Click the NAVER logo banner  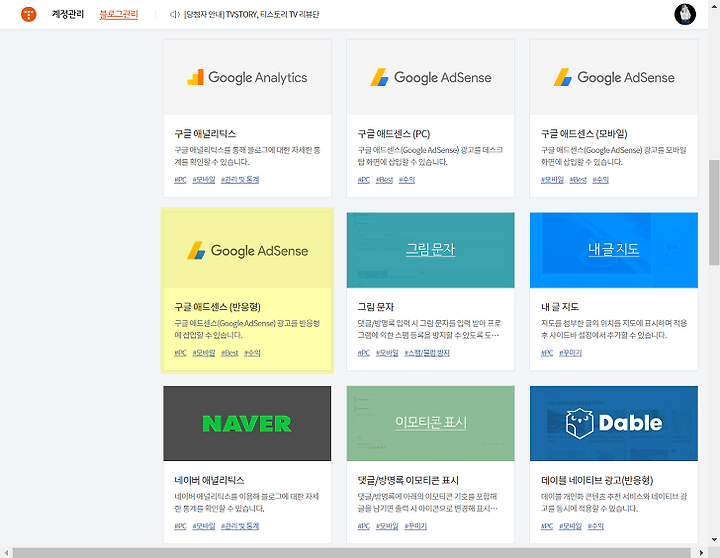pos(247,423)
